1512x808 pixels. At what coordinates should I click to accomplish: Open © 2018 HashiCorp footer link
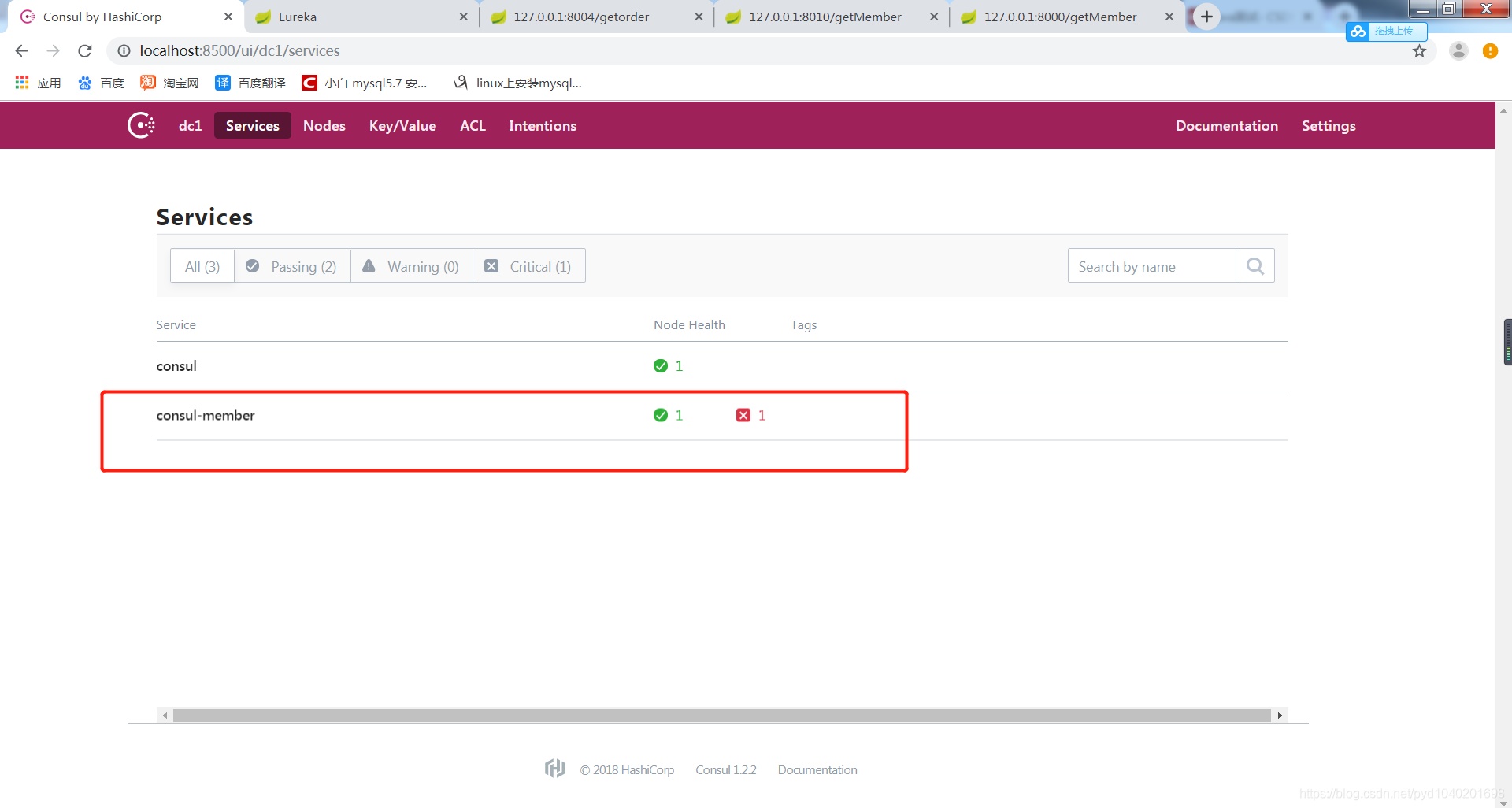pos(627,769)
